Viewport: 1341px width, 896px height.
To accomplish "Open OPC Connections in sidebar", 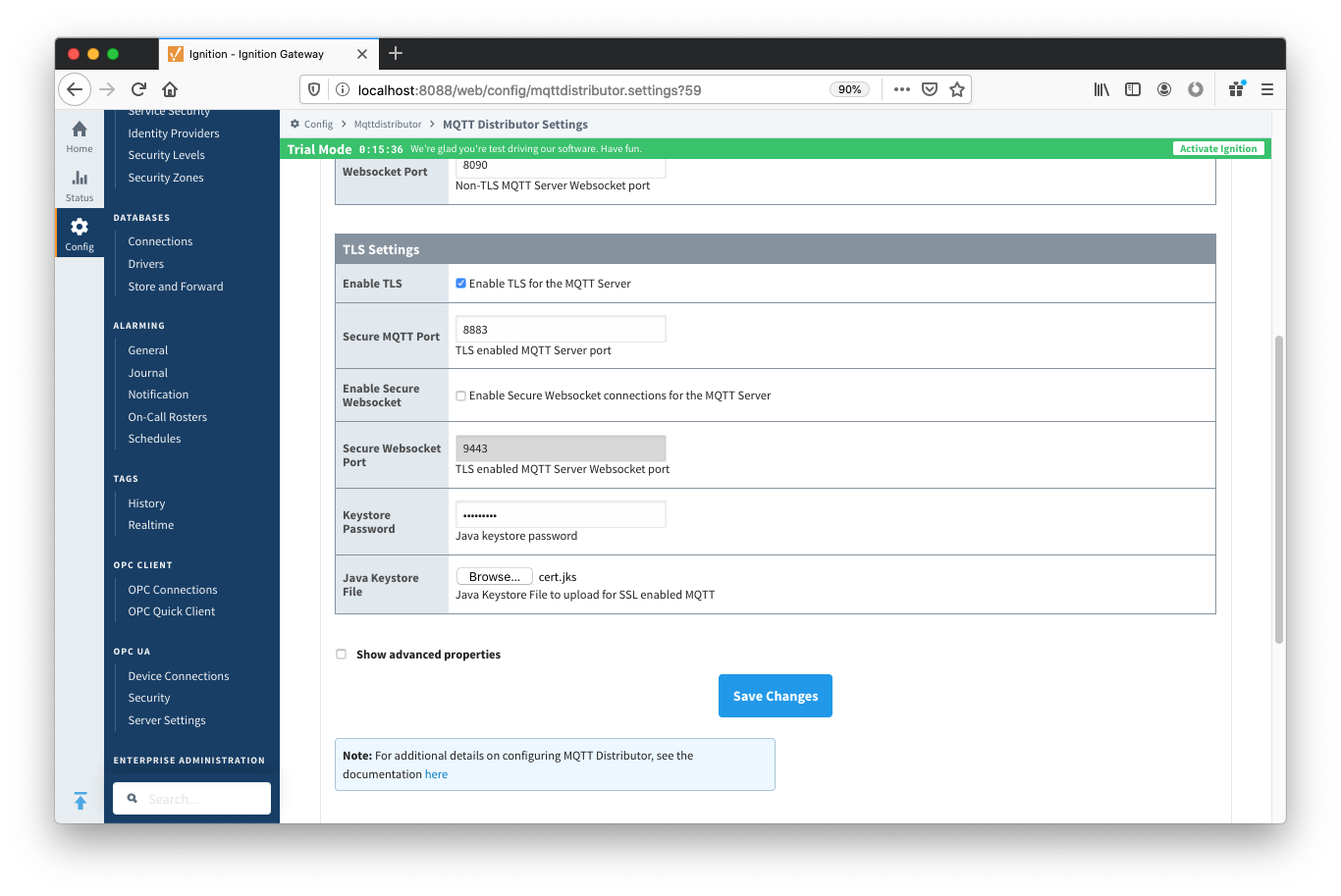I will point(173,590).
